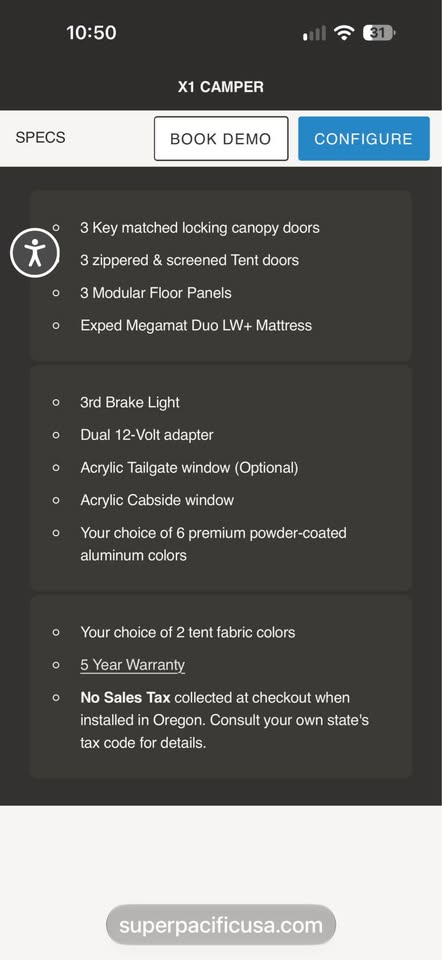Tap the Exped Megamat Duo LW+ Mattress item

click(196, 325)
